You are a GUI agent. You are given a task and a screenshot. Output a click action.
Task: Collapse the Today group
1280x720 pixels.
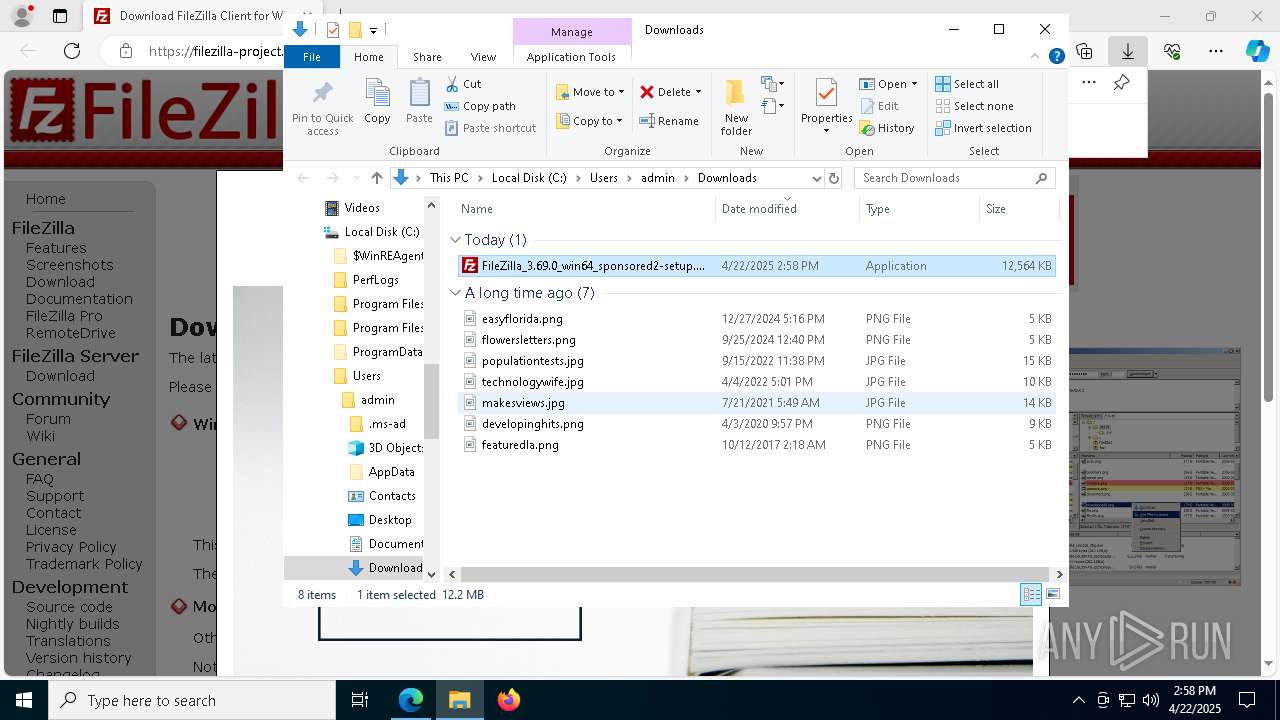(455, 240)
